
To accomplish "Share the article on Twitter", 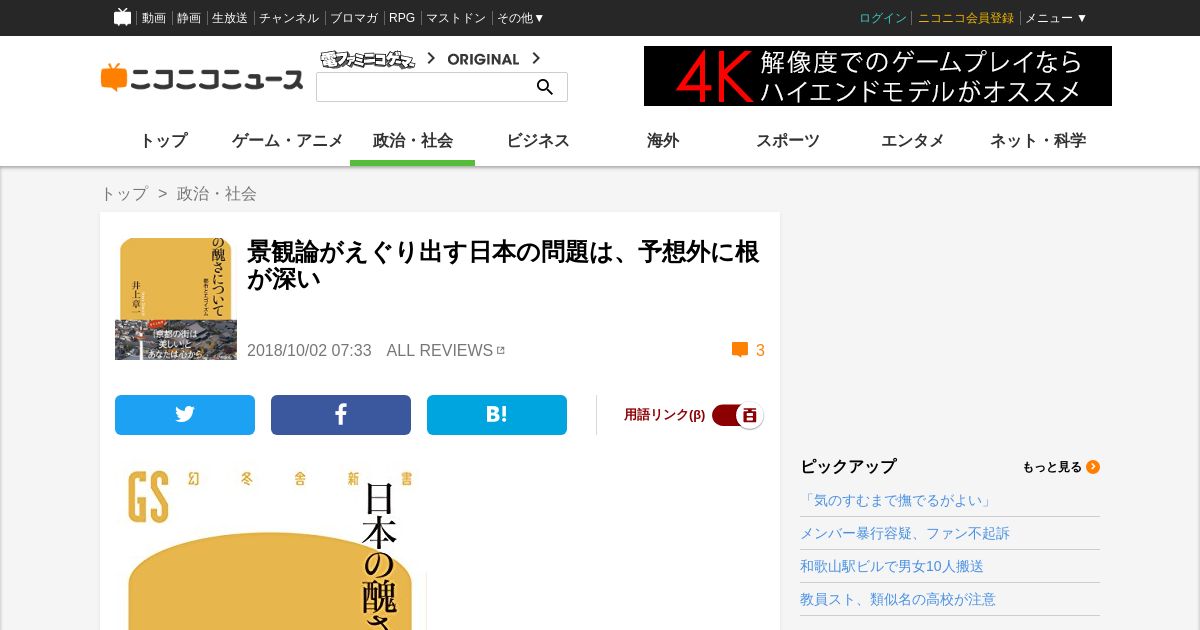I will (x=185, y=415).
